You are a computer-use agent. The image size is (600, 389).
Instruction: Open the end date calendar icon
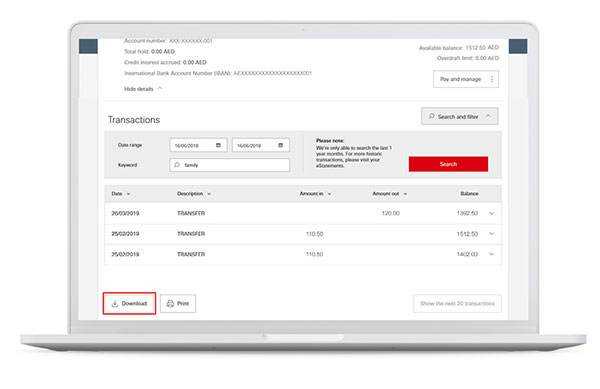(x=280, y=145)
